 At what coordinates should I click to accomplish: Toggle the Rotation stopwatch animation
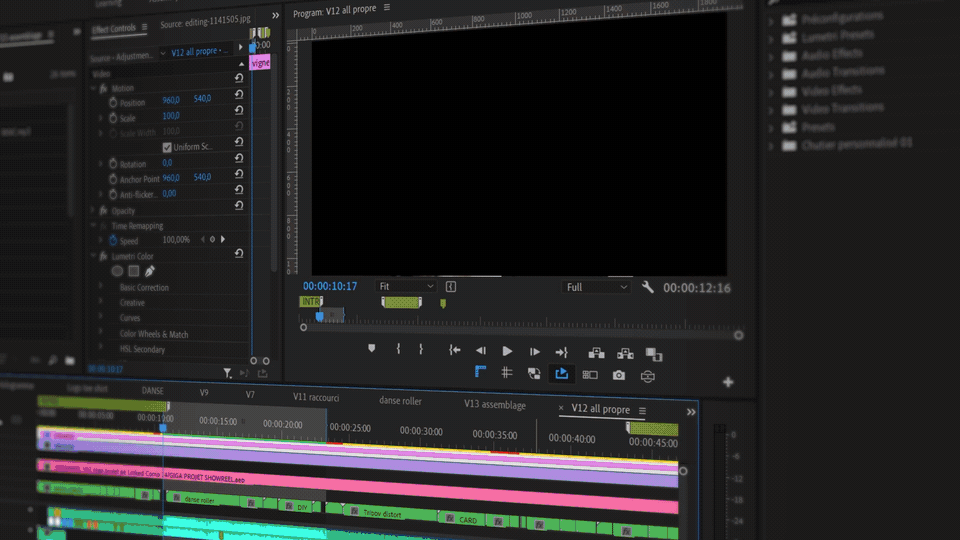pos(113,163)
